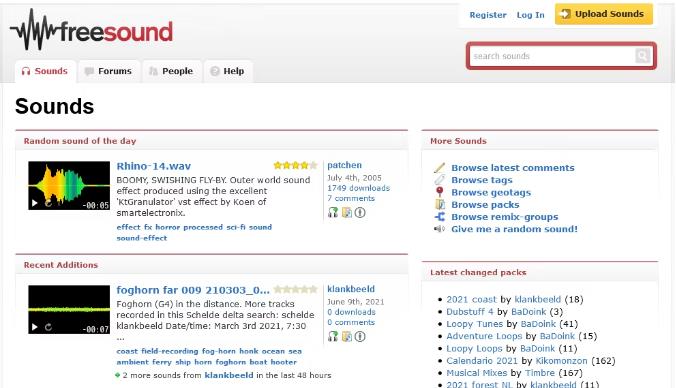Open the People tab
The width and height of the screenshot is (676, 388).
pos(172,71)
